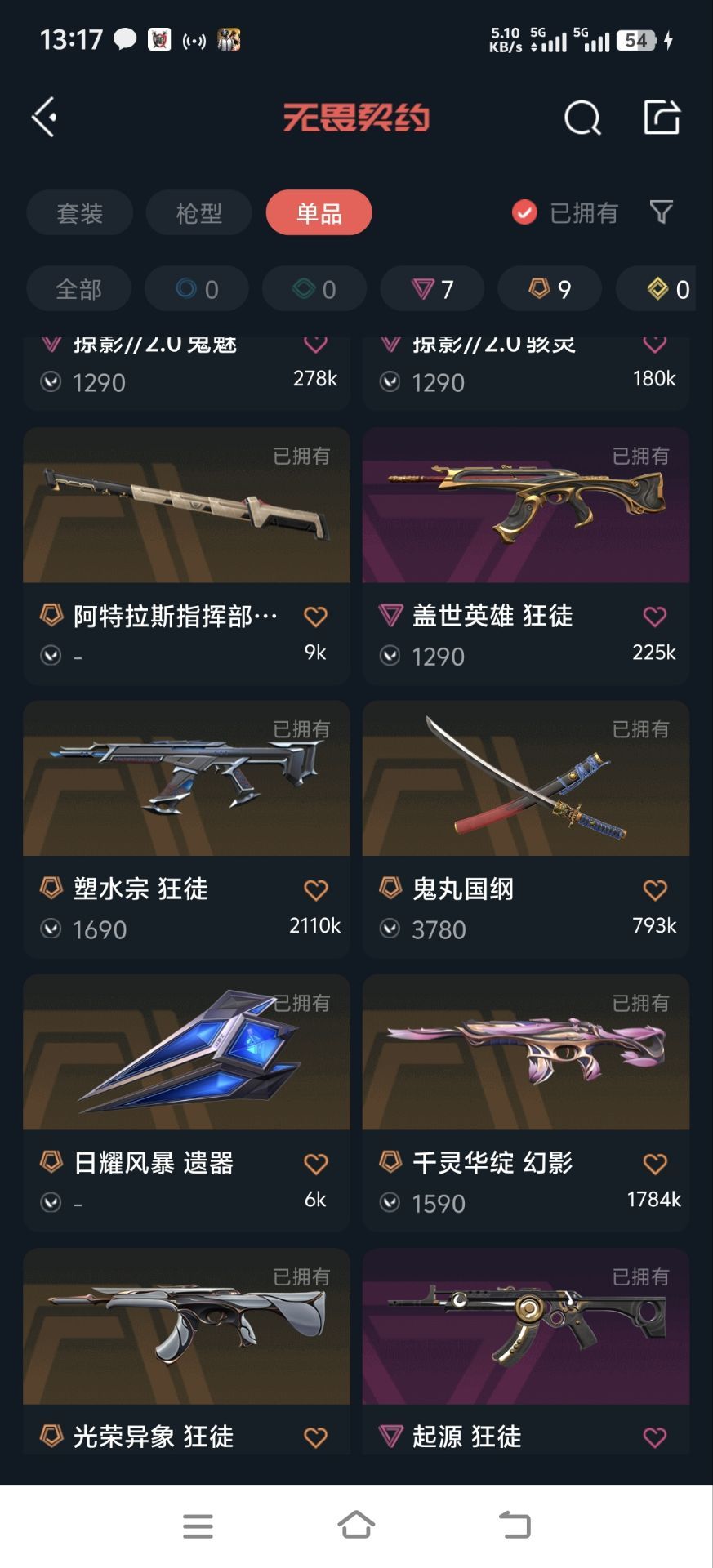713x1568 pixels.
Task: Open 鬼丸国纲 katana thumbnail
Action: [526, 778]
